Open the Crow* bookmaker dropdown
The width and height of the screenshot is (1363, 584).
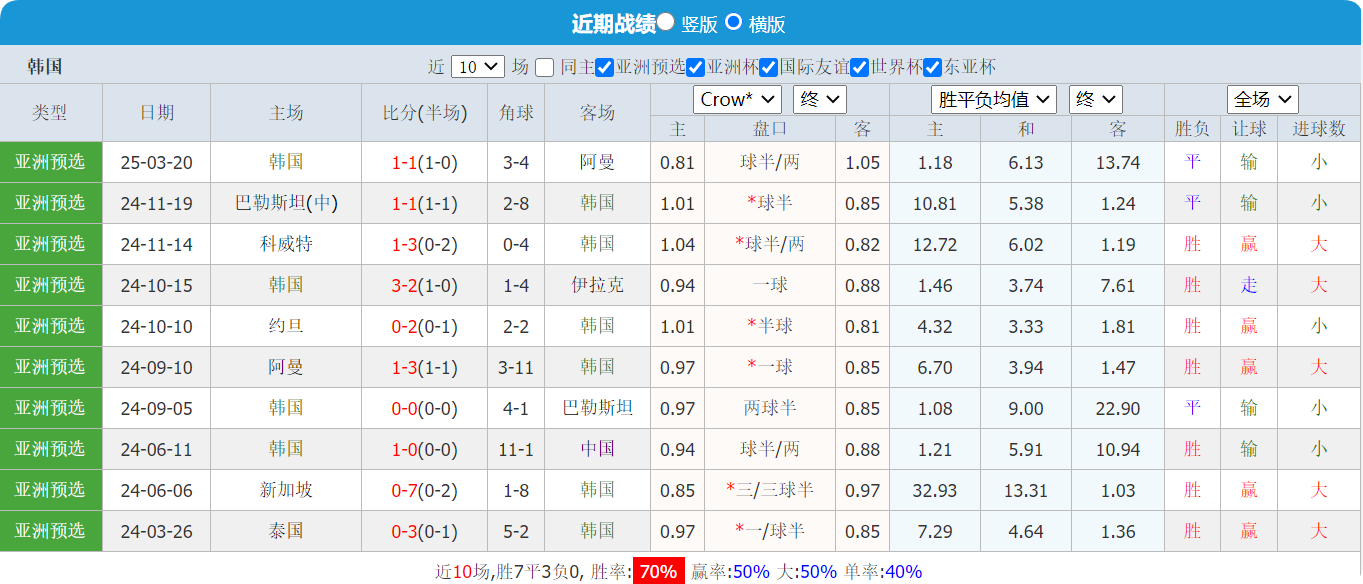(736, 99)
